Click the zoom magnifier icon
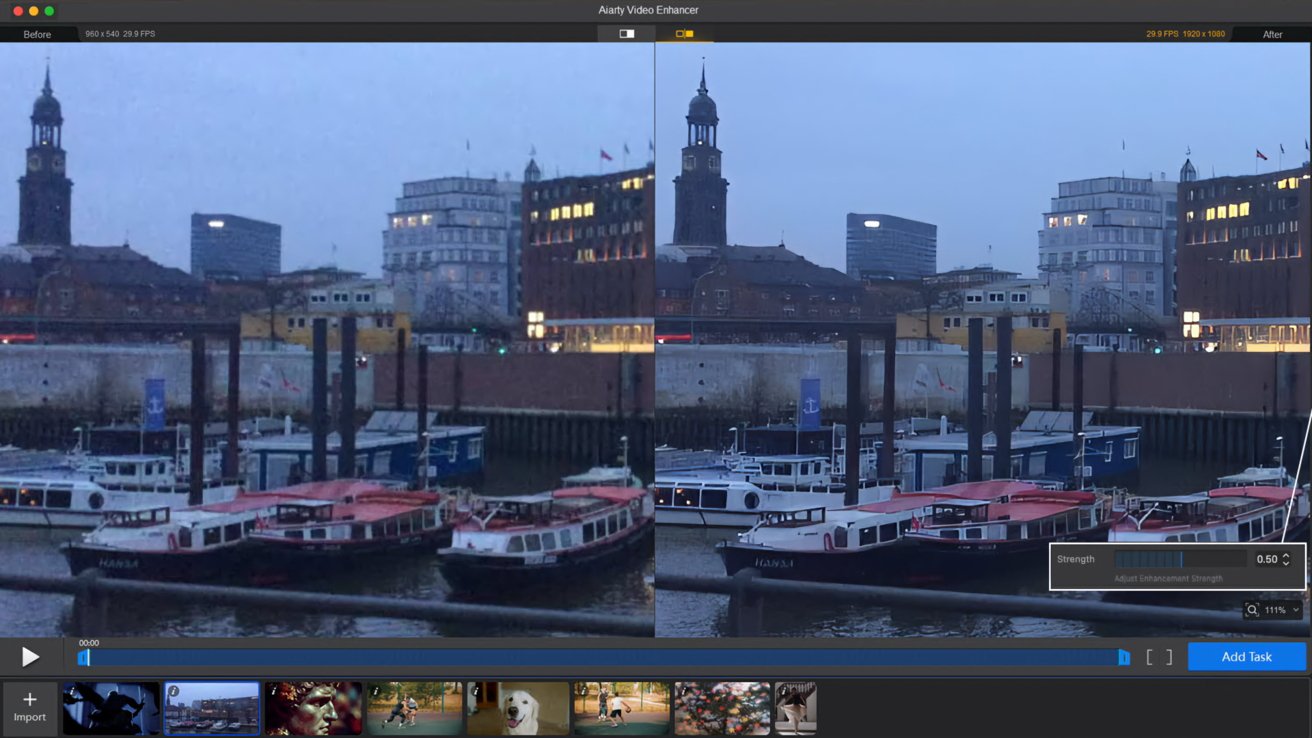This screenshot has height=738, width=1312. (1252, 610)
